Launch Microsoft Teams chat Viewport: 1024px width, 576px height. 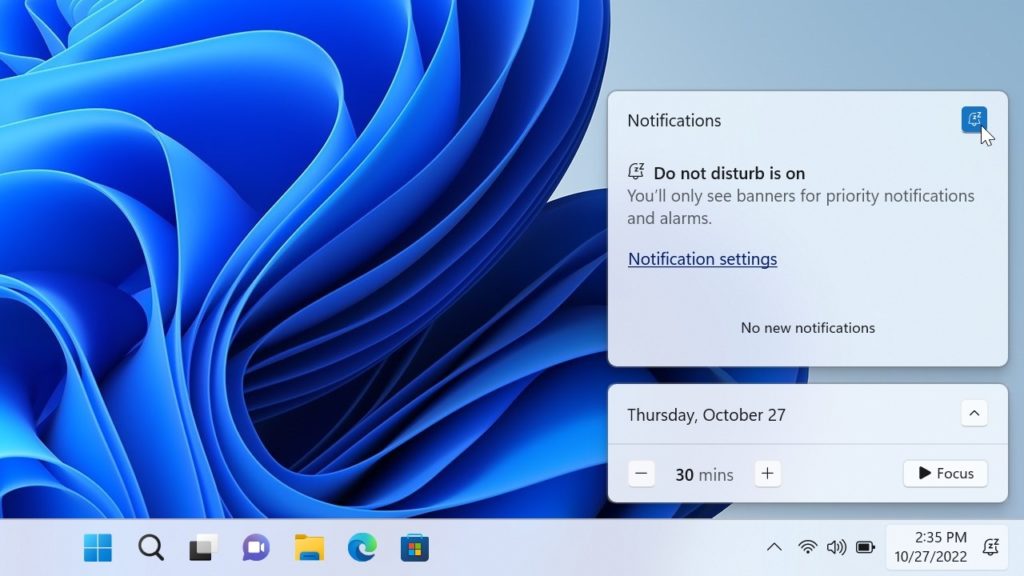click(255, 547)
